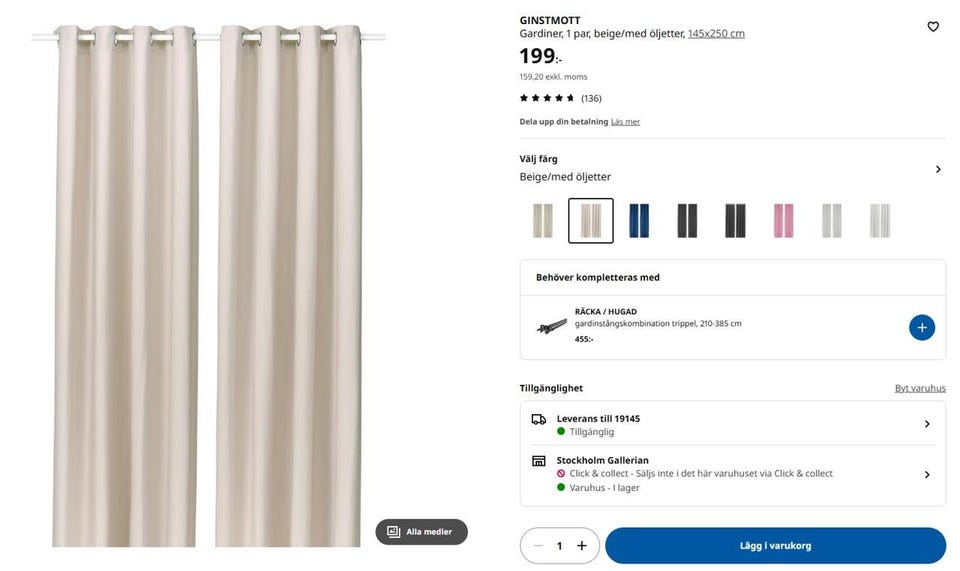Open Alla medier gallery button

[421, 532]
